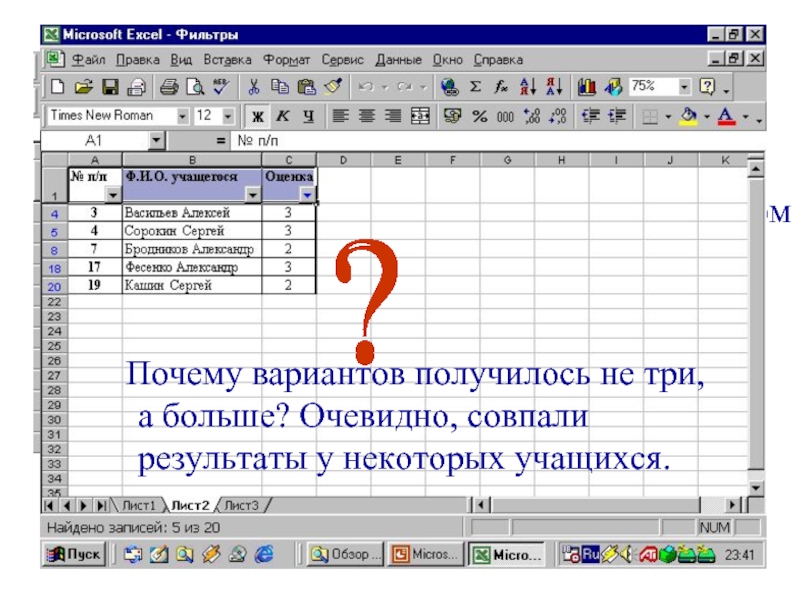
Task: Paste with the clipboard icon
Action: (306, 87)
